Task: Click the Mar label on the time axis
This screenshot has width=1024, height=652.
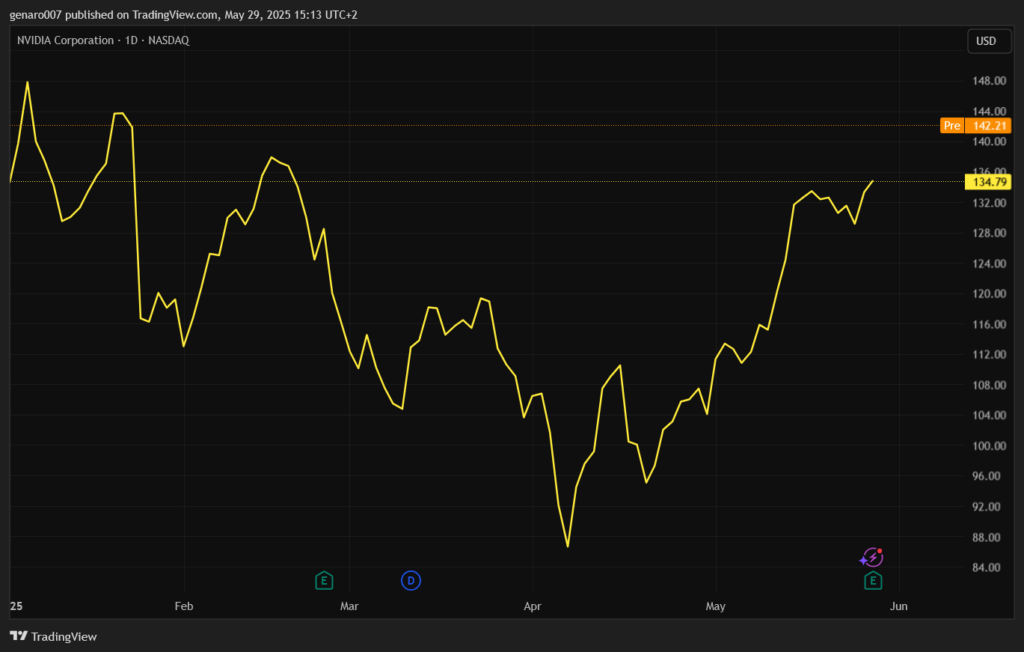Action: click(349, 606)
